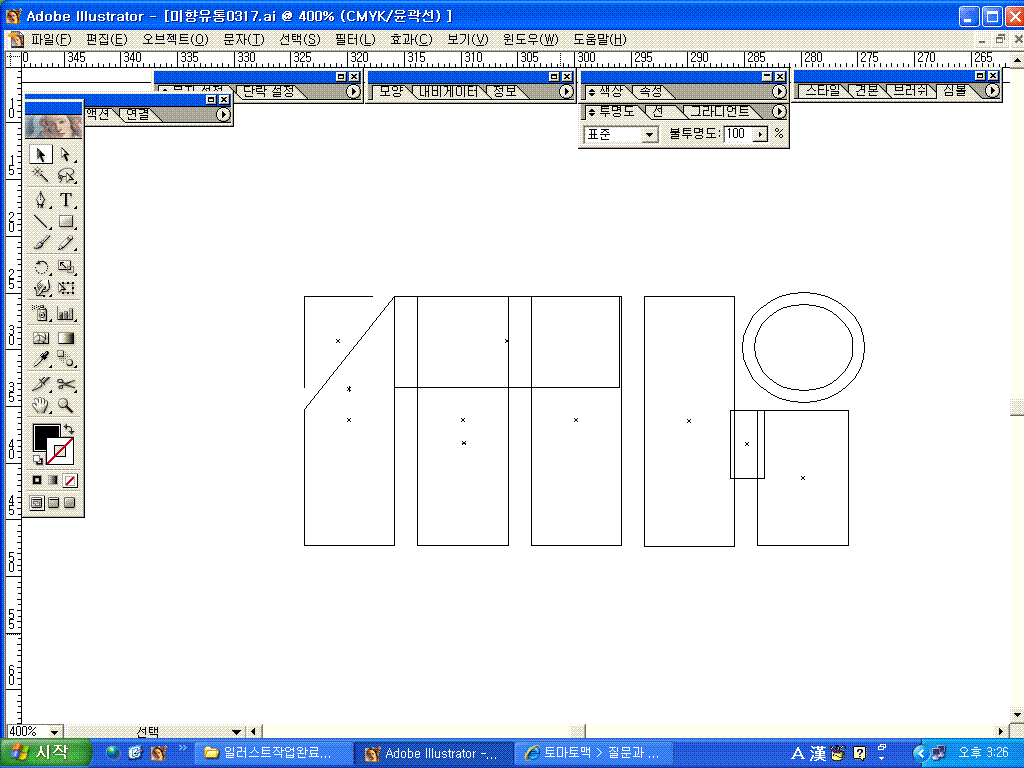
Task: Choose the Paintbrush tool
Action: (42, 243)
